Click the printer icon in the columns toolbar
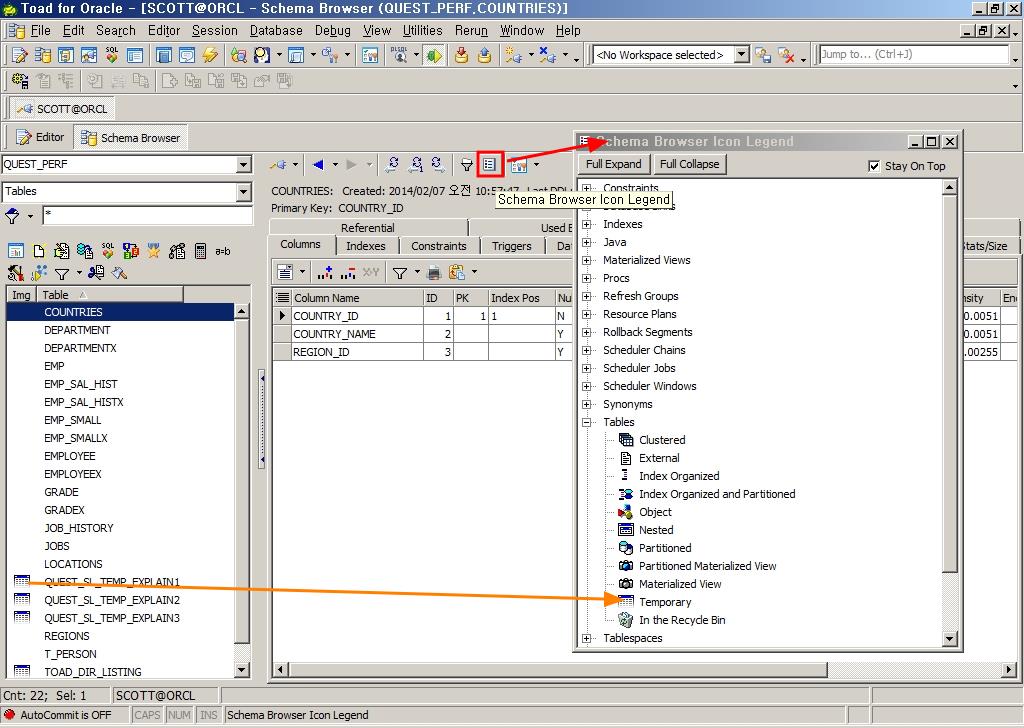 click(x=434, y=272)
